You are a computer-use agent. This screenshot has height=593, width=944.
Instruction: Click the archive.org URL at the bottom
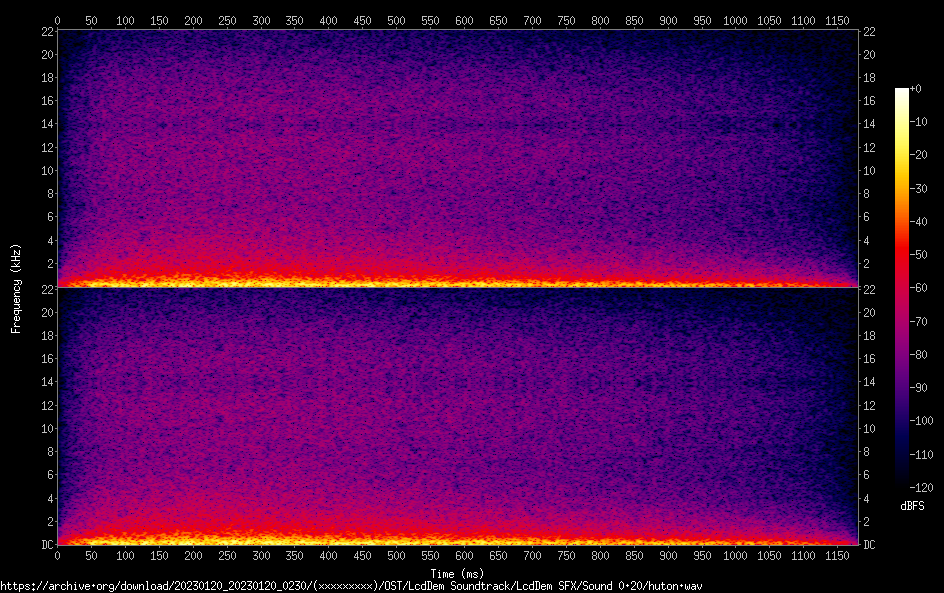(x=350, y=586)
